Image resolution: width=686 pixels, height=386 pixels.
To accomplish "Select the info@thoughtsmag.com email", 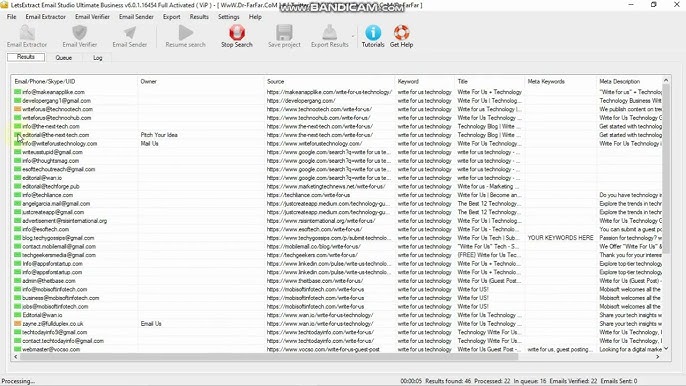I will click(50, 161).
